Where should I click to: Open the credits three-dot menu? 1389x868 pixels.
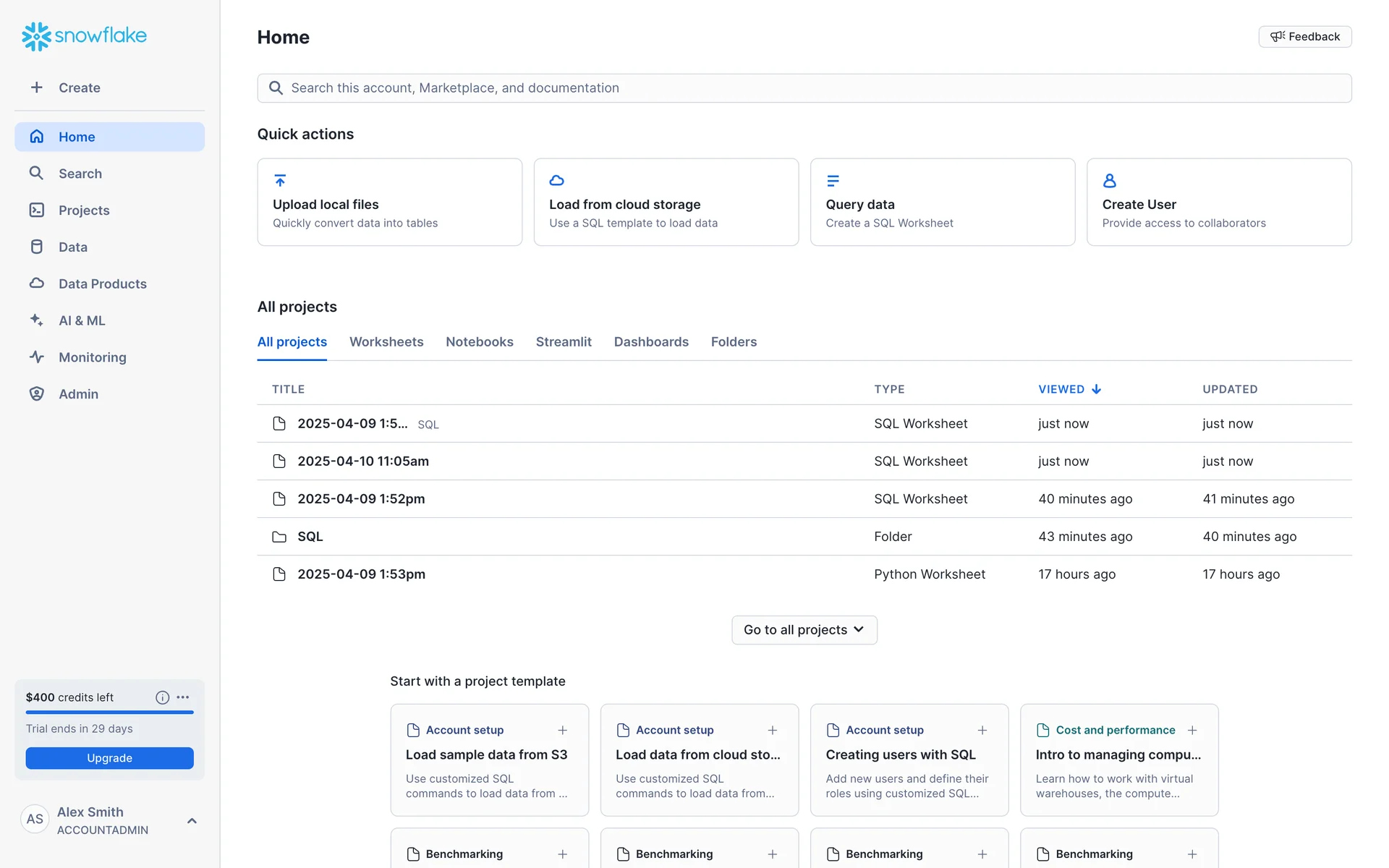(x=183, y=697)
